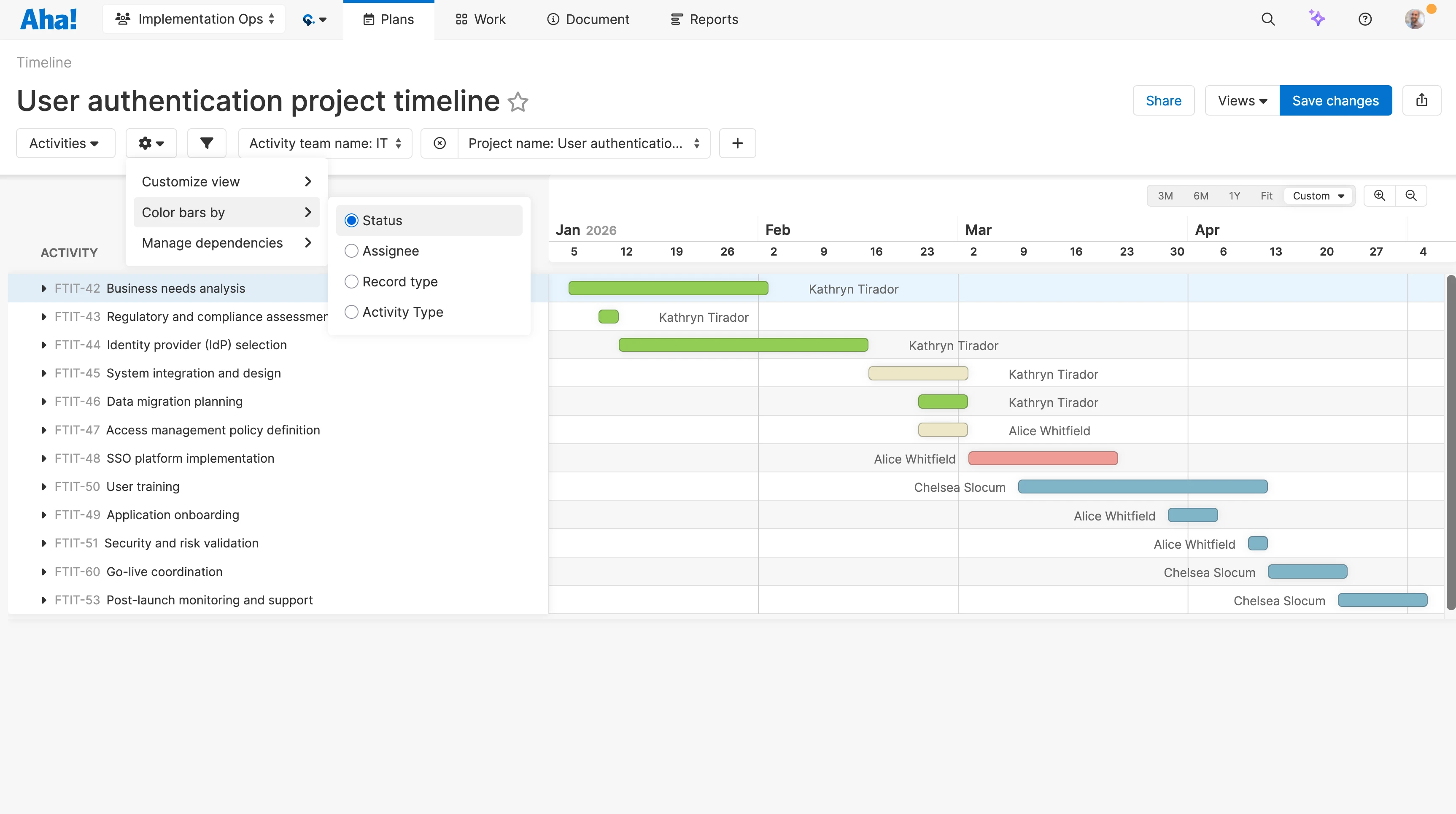This screenshot has height=814, width=1456.
Task: Open the Custom zoom level dropdown
Action: click(1318, 195)
